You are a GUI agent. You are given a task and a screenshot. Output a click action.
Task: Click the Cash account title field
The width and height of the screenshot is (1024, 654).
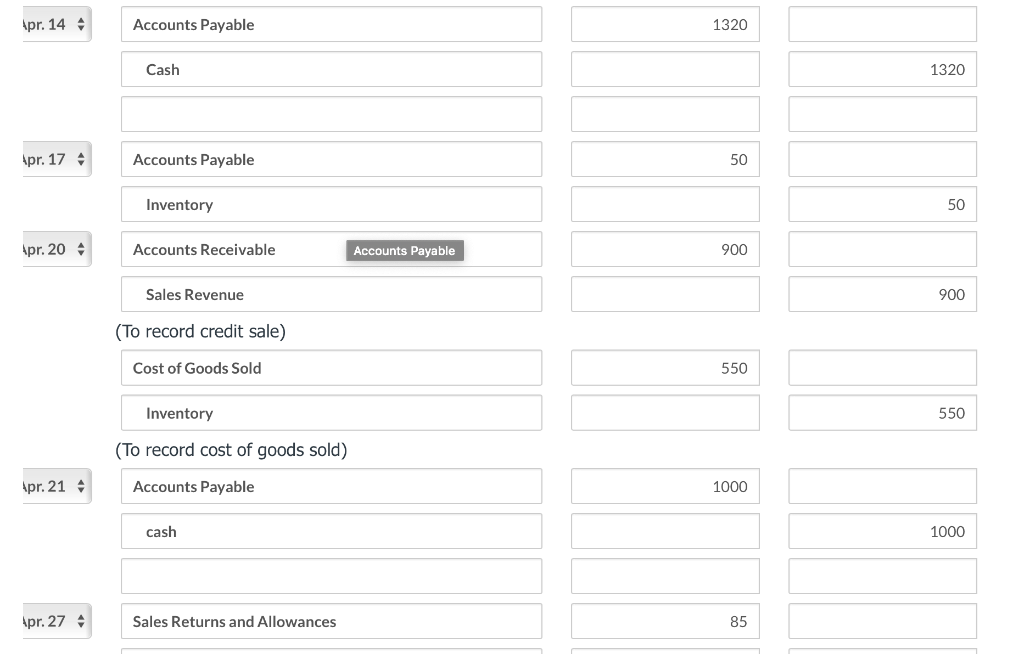pyautogui.click(x=331, y=69)
